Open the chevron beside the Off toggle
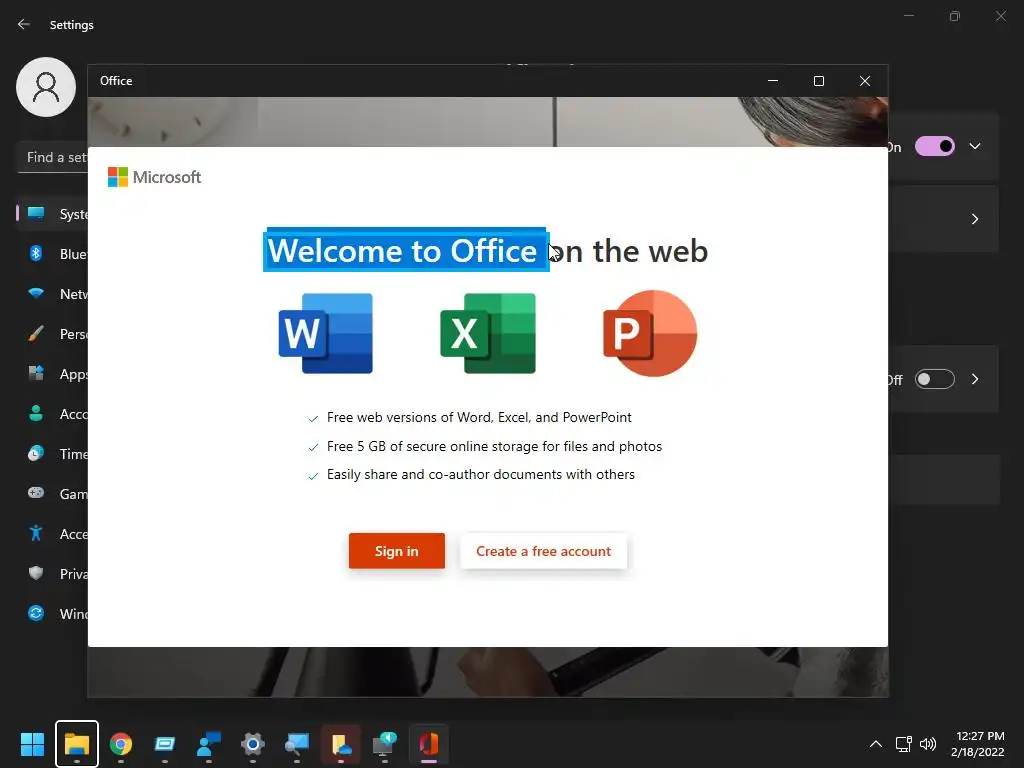The width and height of the screenshot is (1024, 768). 975,379
